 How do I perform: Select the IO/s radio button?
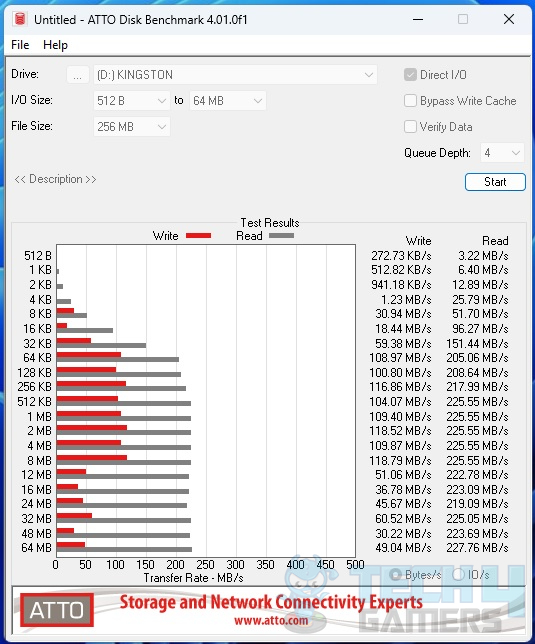click(458, 575)
